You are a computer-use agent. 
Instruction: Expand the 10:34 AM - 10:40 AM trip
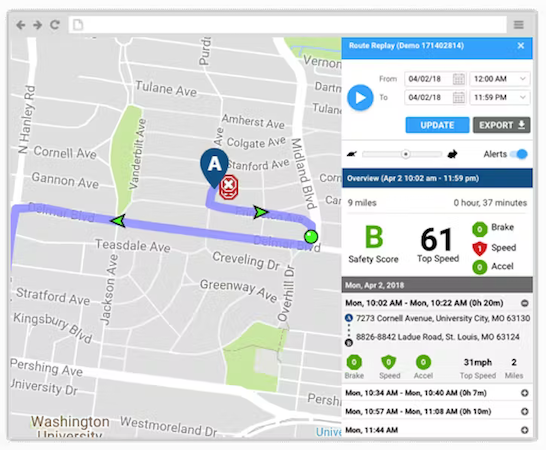point(524,393)
